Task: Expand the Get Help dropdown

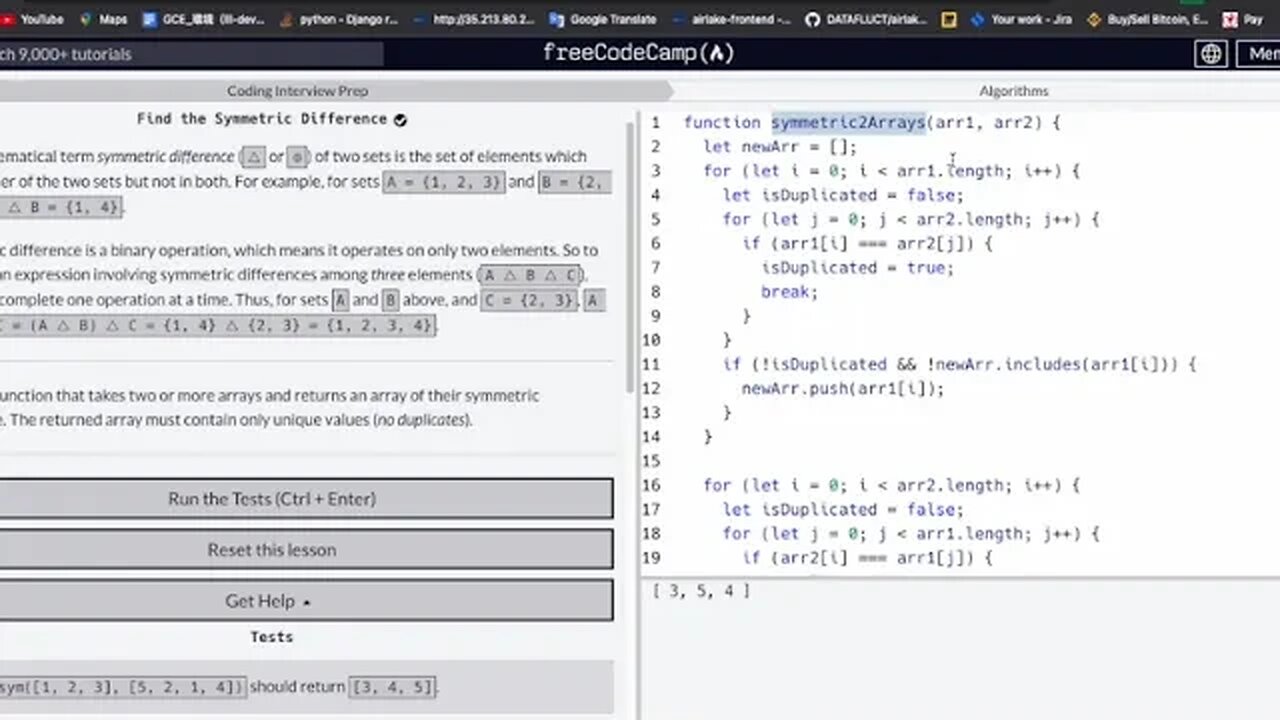Action: tap(305, 601)
